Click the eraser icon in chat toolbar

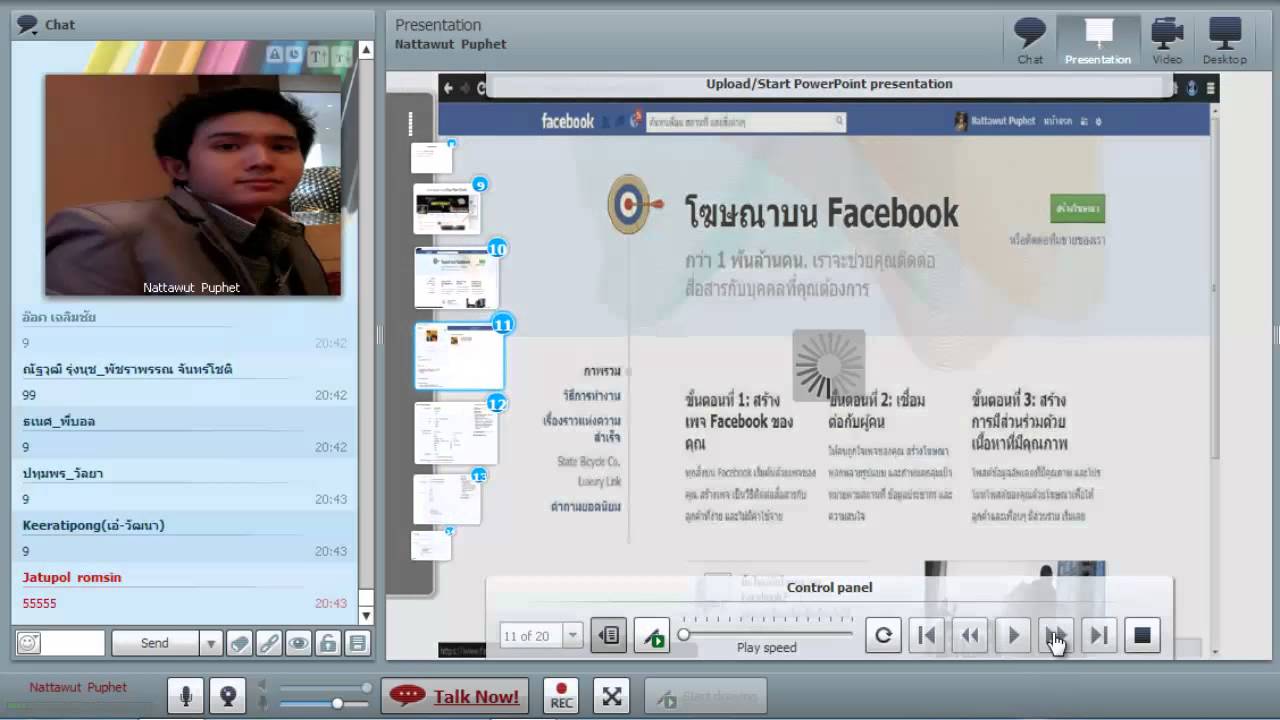(239, 643)
